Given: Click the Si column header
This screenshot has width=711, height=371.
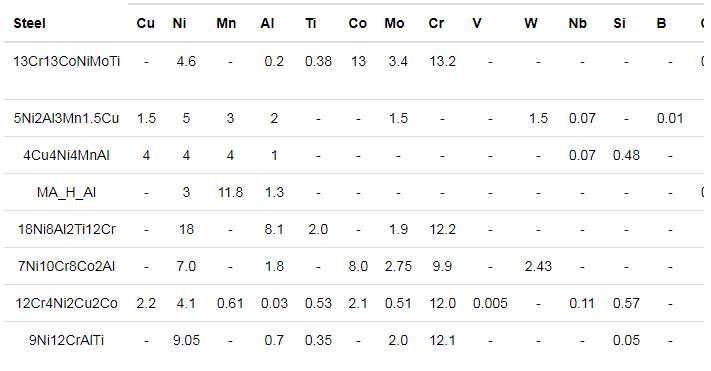Looking at the screenshot, I should [x=619, y=23].
